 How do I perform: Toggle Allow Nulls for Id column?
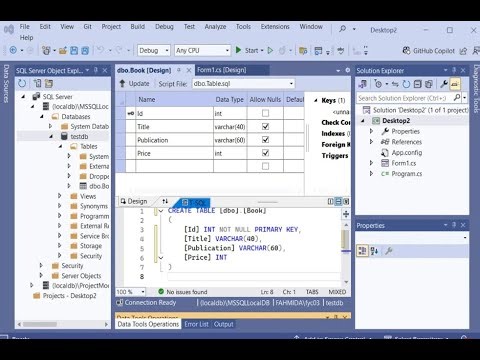coord(265,113)
